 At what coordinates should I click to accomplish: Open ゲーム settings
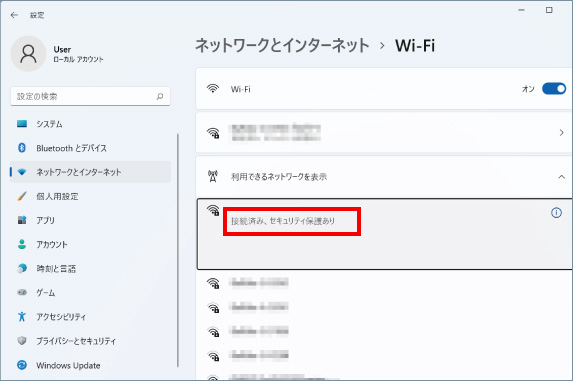(x=90, y=293)
